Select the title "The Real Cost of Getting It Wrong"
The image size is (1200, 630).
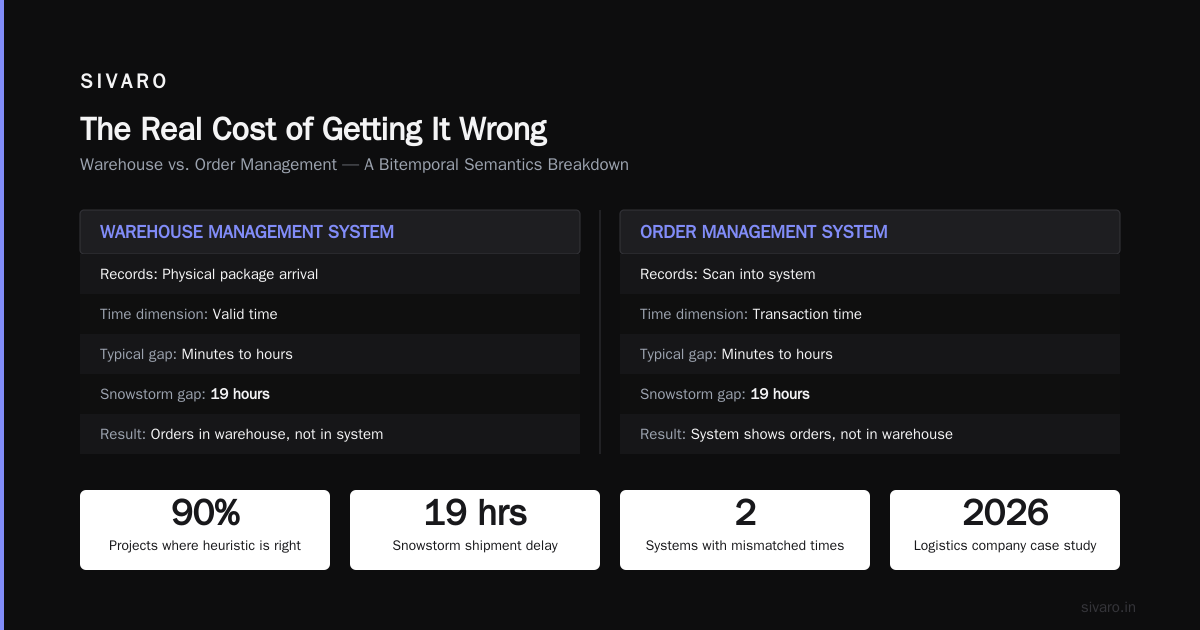click(313, 130)
